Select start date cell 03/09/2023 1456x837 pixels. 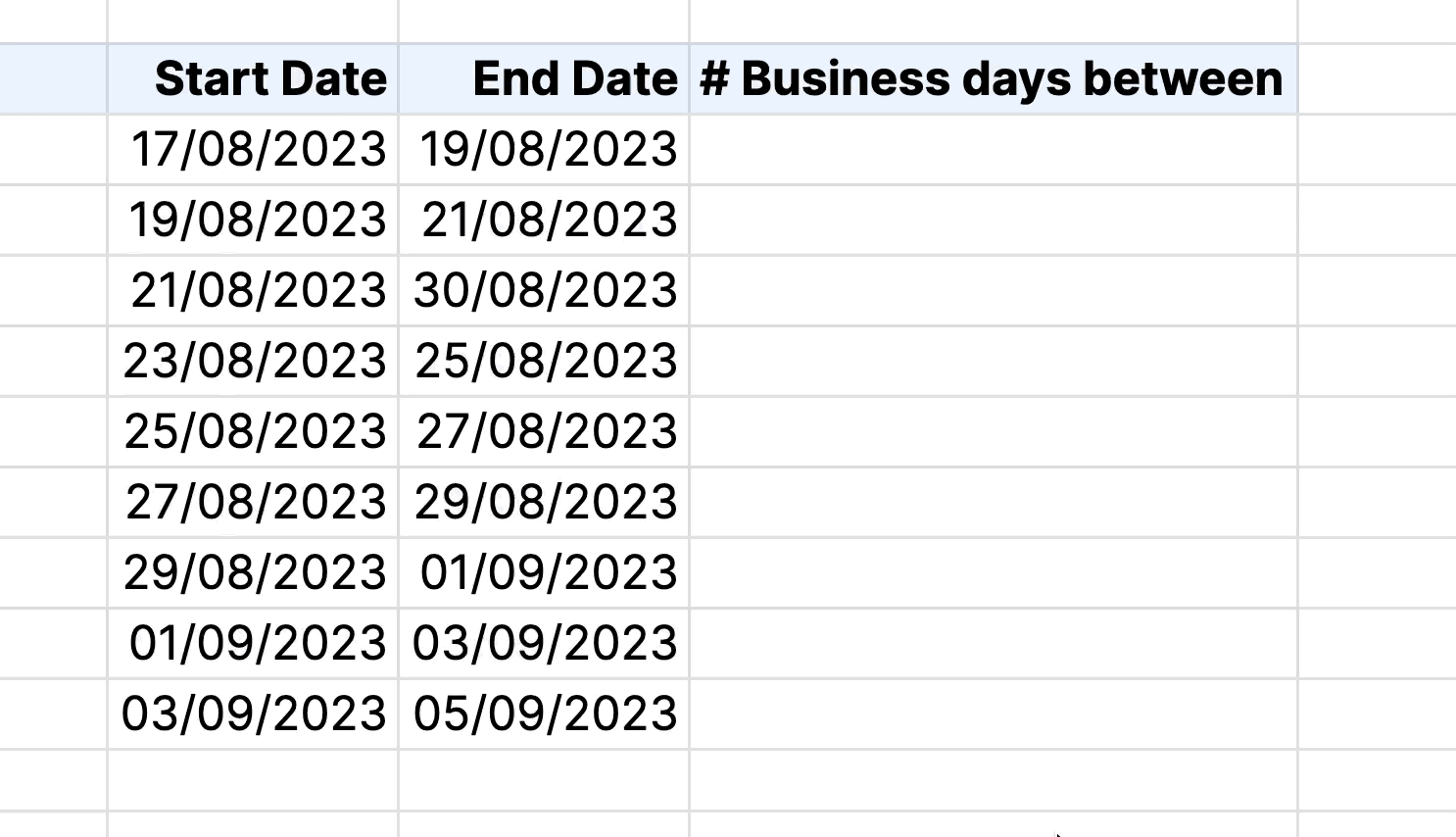click(x=253, y=714)
